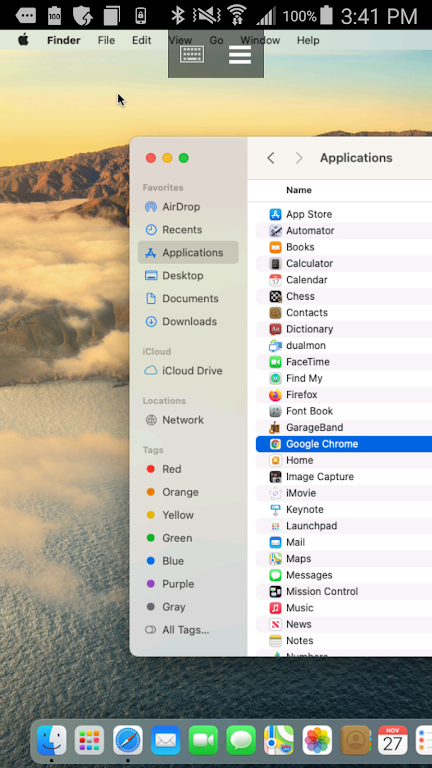
Task: Open Messages from the Dock
Action: [x=241, y=740]
